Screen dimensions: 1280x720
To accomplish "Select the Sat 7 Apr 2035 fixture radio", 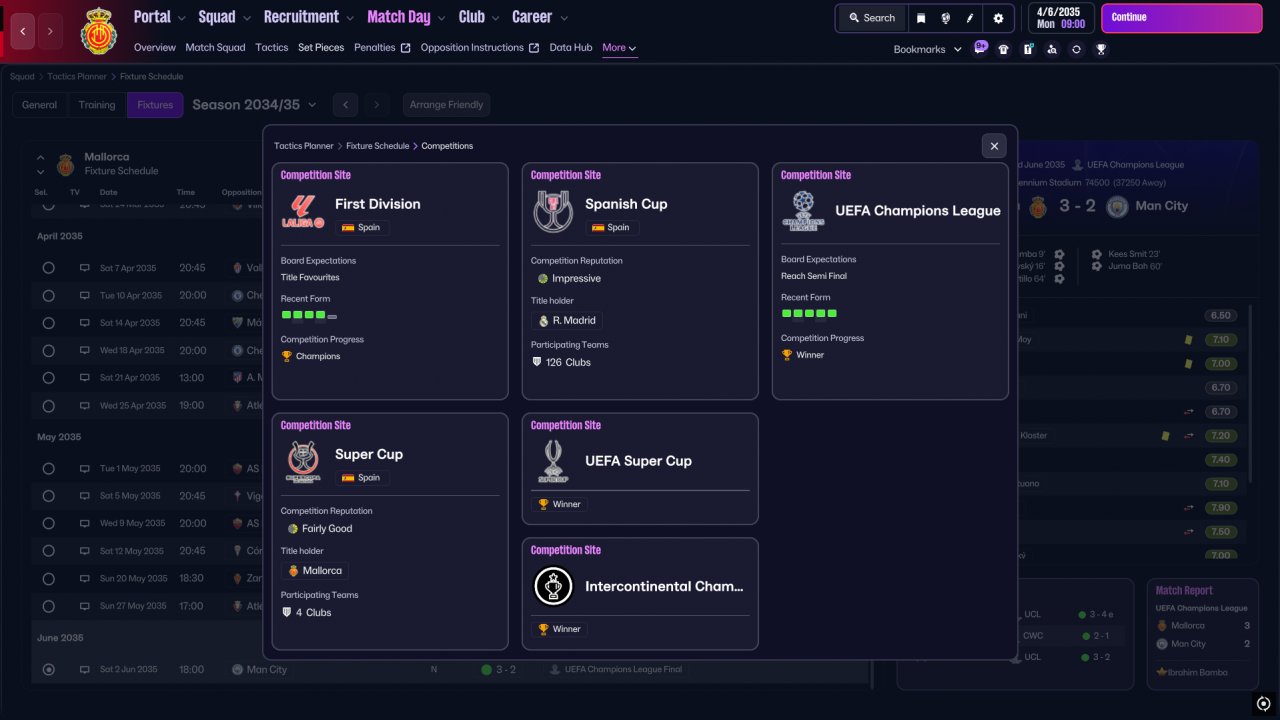I will [x=48, y=268].
